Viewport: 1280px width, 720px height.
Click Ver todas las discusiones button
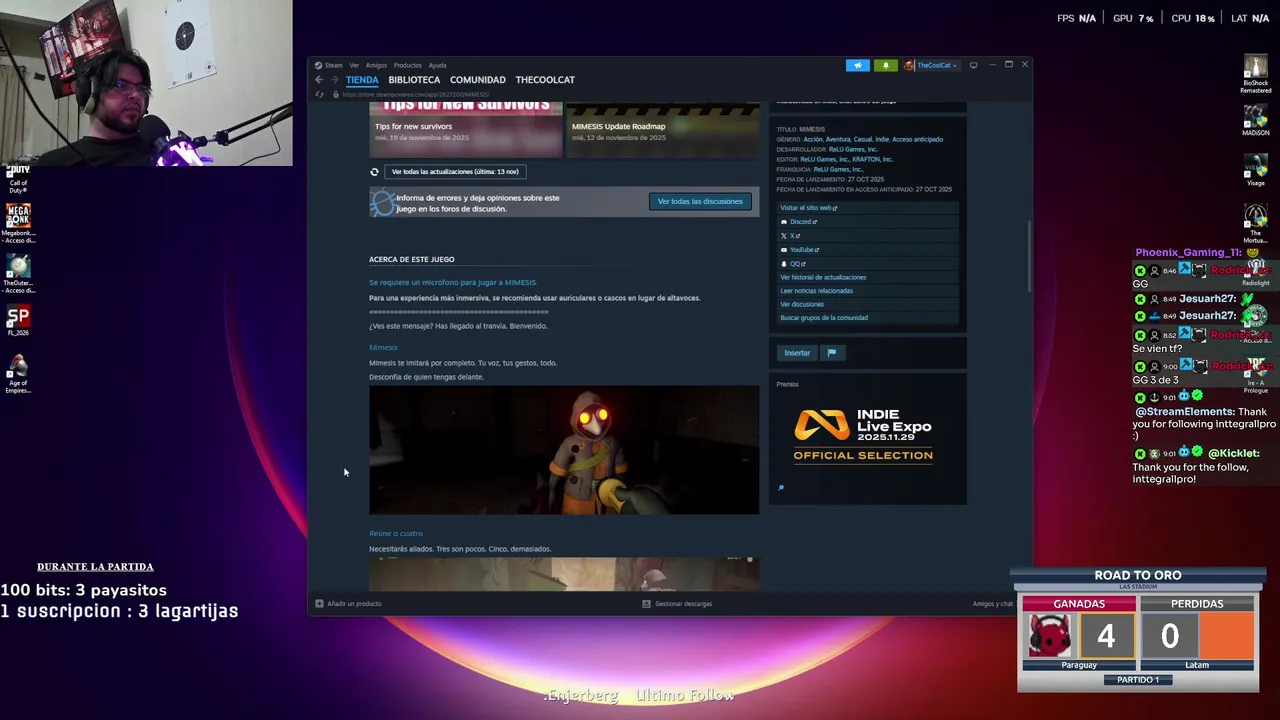700,201
